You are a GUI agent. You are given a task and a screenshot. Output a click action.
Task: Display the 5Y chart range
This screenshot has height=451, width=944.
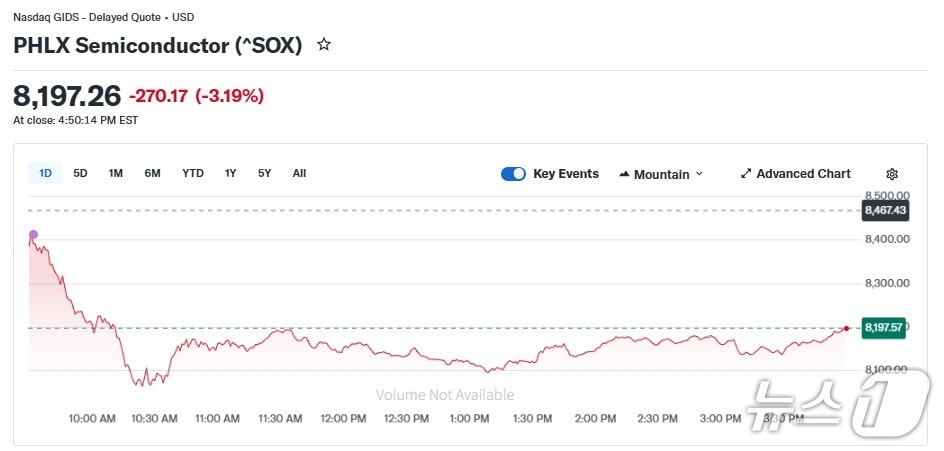click(x=264, y=173)
